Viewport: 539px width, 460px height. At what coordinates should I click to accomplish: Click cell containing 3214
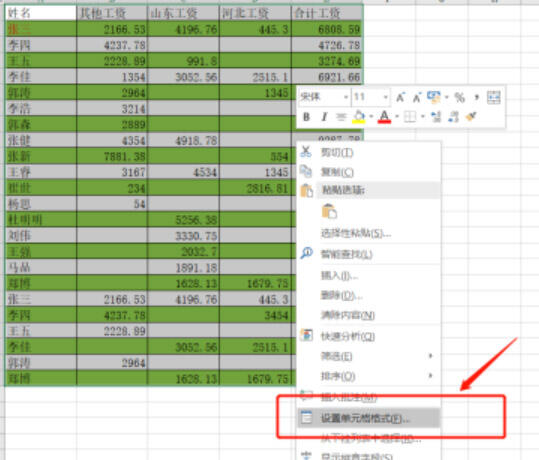112,108
